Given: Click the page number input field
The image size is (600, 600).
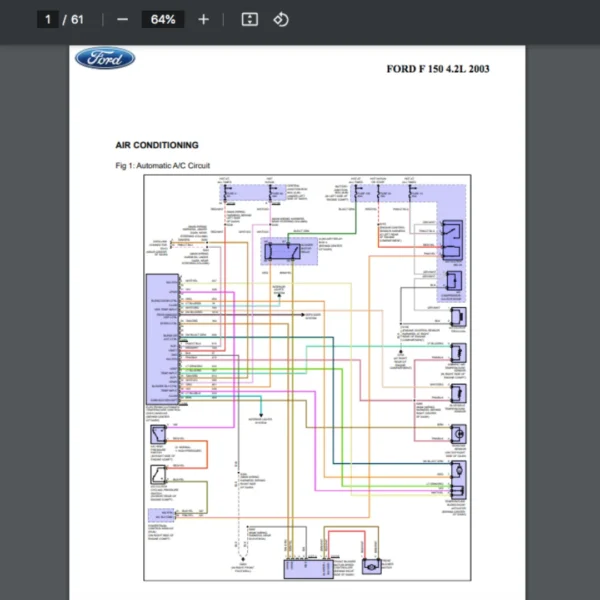Looking at the screenshot, I should pyautogui.click(x=47, y=19).
